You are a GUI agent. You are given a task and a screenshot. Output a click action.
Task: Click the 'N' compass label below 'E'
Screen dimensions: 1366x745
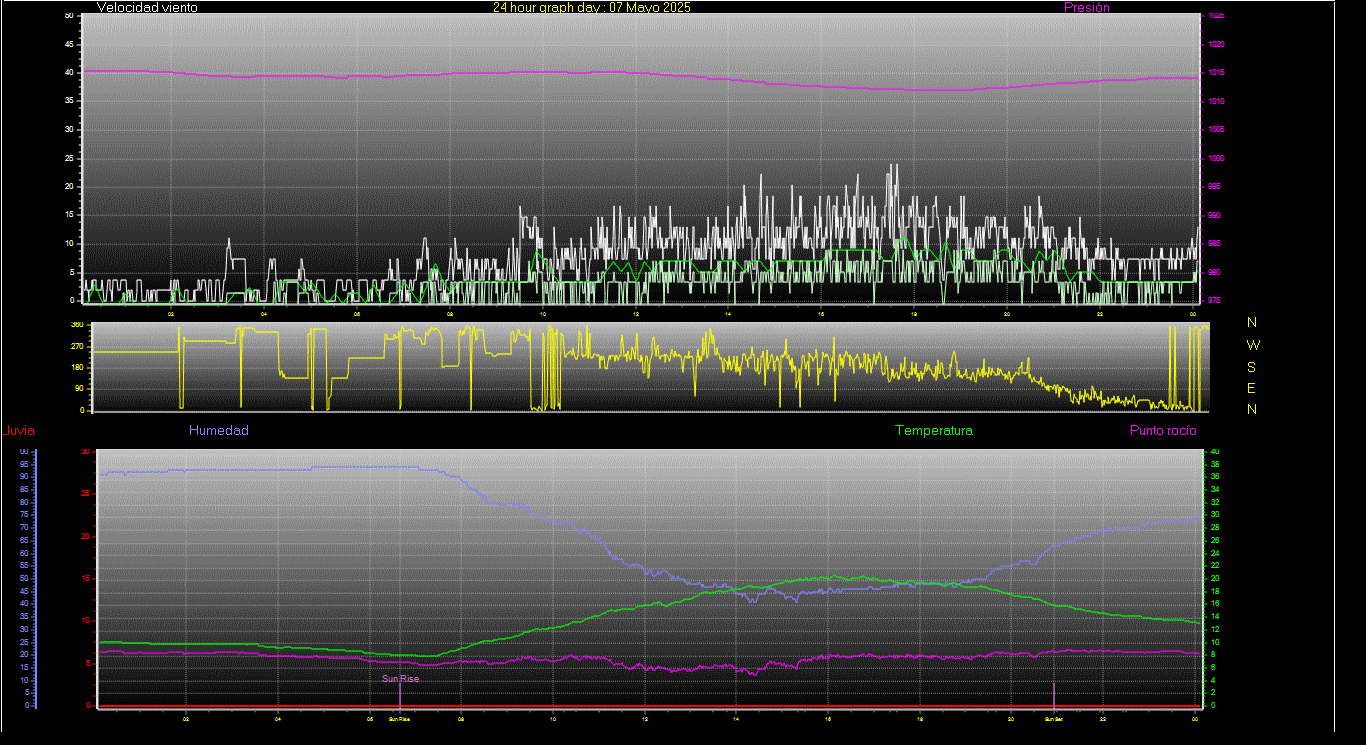click(x=1252, y=409)
